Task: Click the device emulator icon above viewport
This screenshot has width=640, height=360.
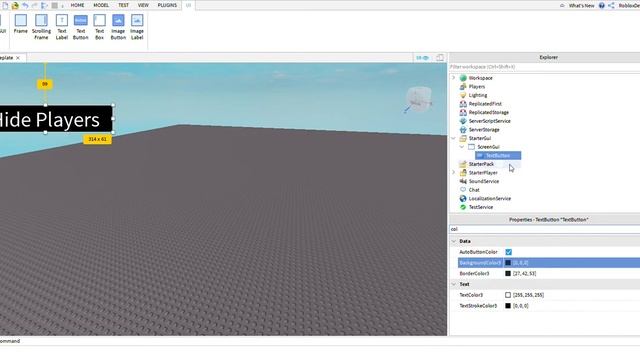Action: [x=440, y=58]
